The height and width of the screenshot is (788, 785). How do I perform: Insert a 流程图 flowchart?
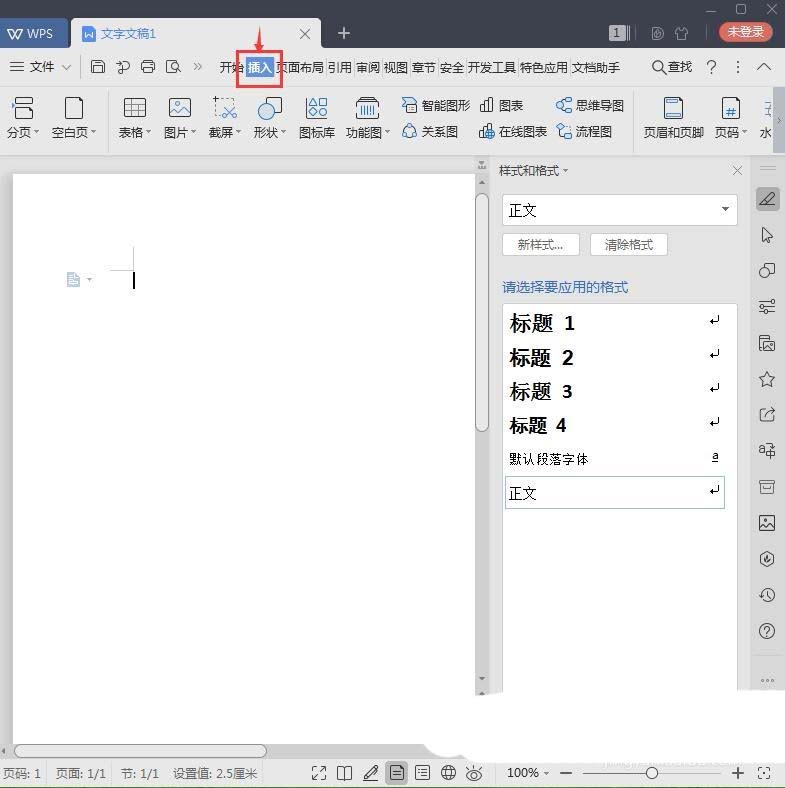(584, 132)
